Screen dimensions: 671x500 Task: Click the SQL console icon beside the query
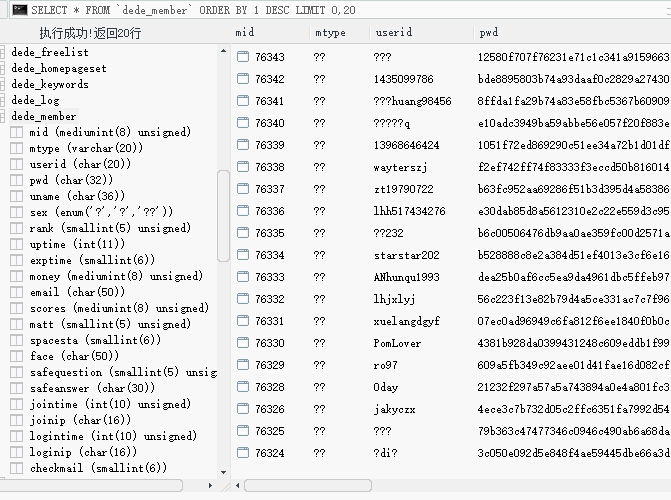click(x=20, y=10)
